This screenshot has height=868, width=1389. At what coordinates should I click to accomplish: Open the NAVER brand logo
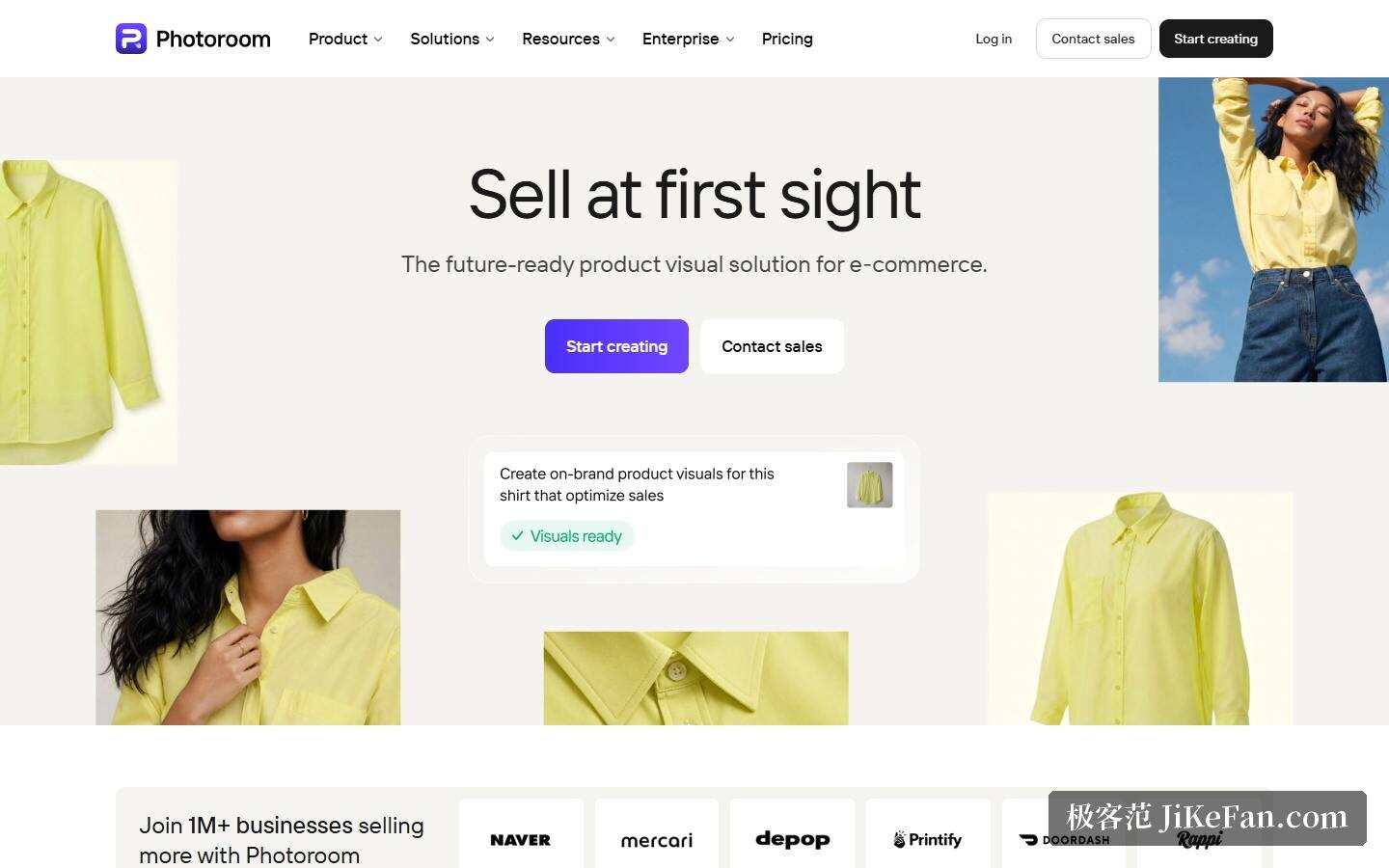pos(521,839)
